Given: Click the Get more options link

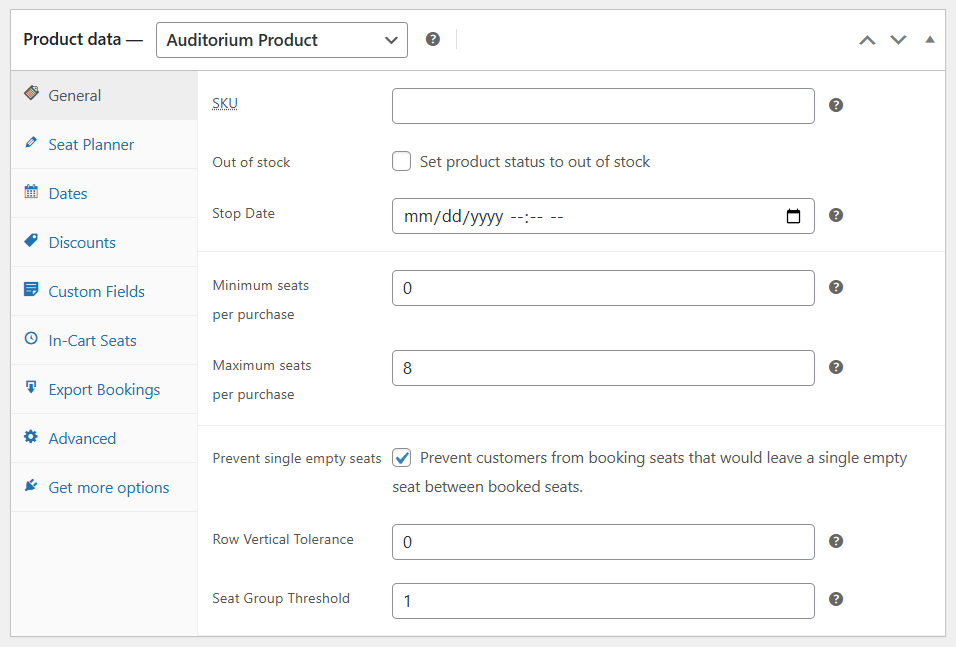Looking at the screenshot, I should click(x=108, y=487).
